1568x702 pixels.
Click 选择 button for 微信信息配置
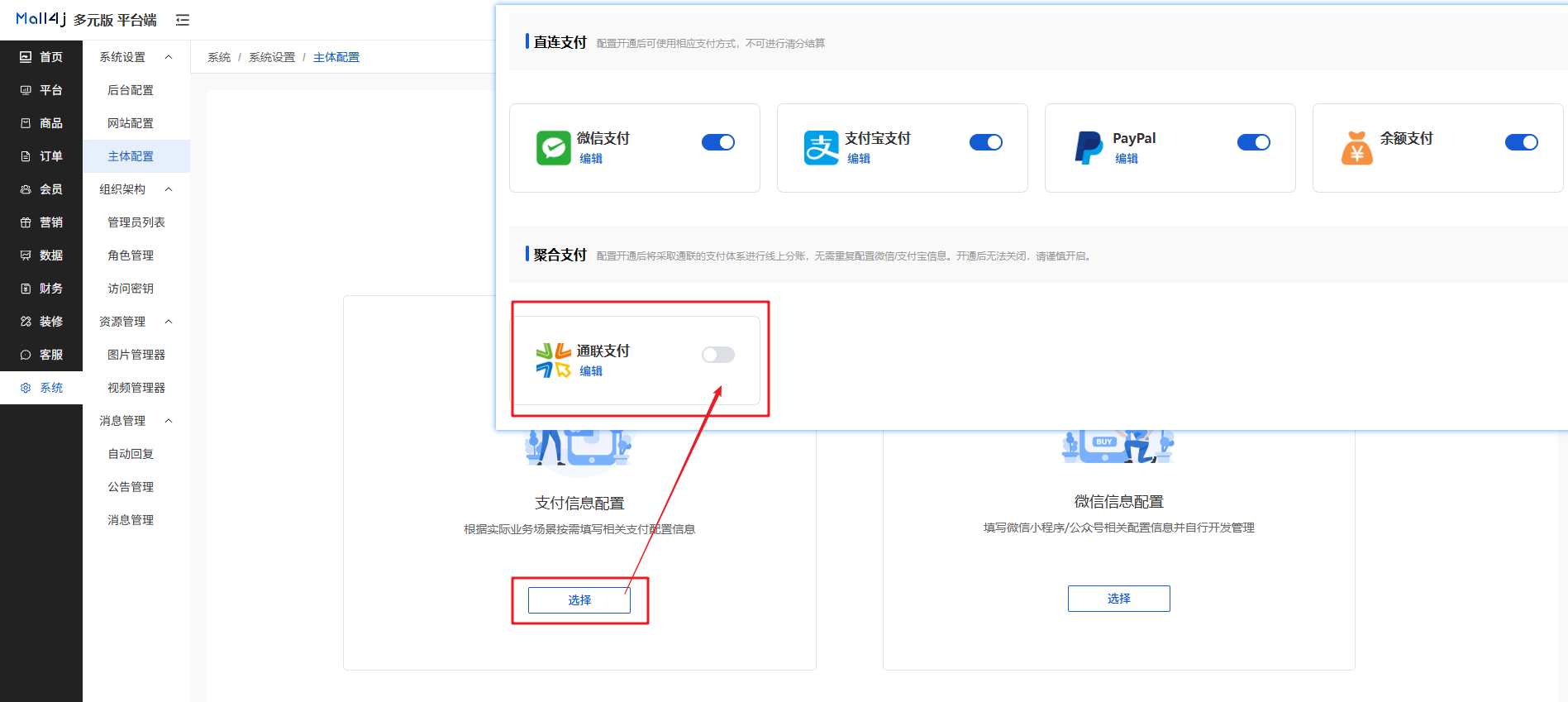coord(1119,599)
